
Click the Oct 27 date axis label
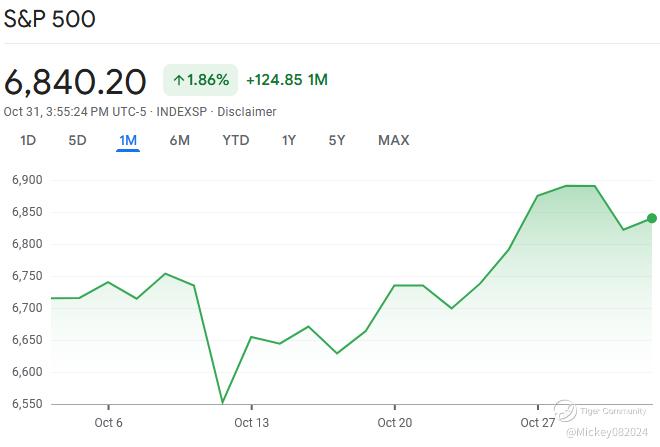tap(537, 422)
